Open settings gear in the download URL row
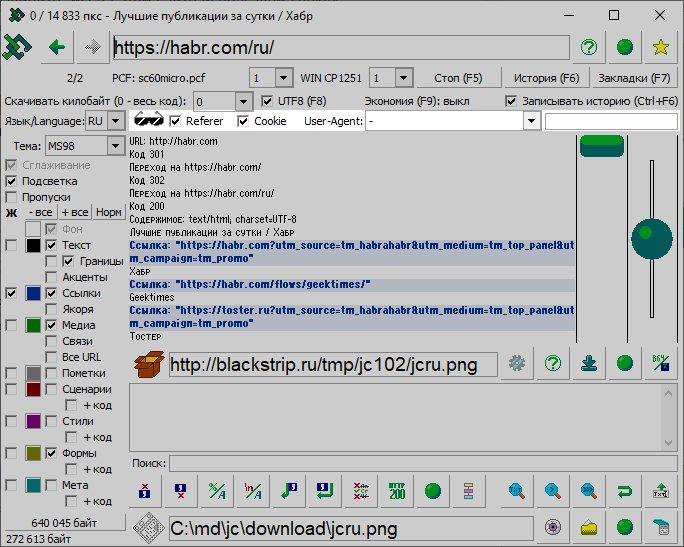This screenshot has height=547, width=684. 517,363
